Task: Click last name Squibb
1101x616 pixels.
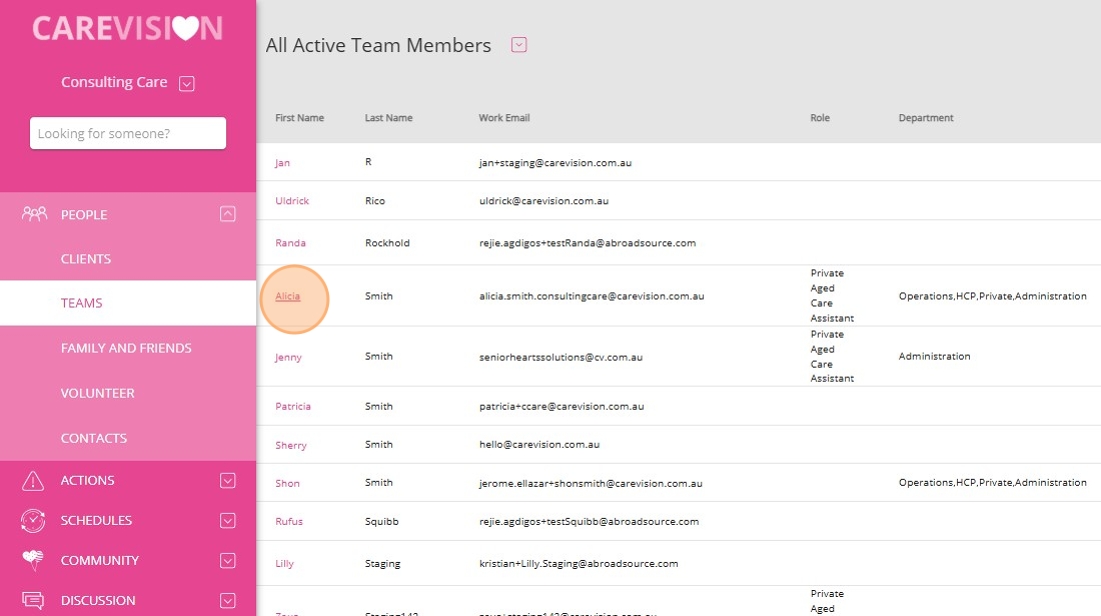Action: coord(381,521)
